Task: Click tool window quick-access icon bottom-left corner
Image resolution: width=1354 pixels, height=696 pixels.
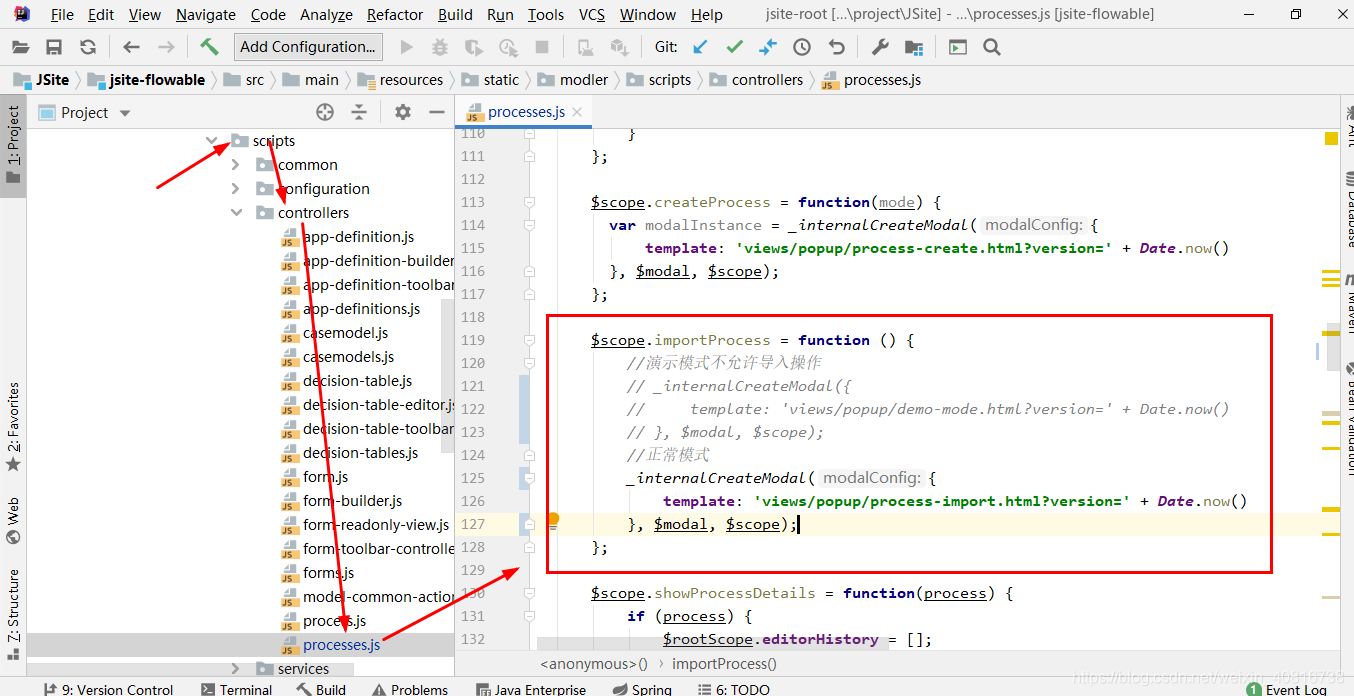Action: (x=12, y=654)
